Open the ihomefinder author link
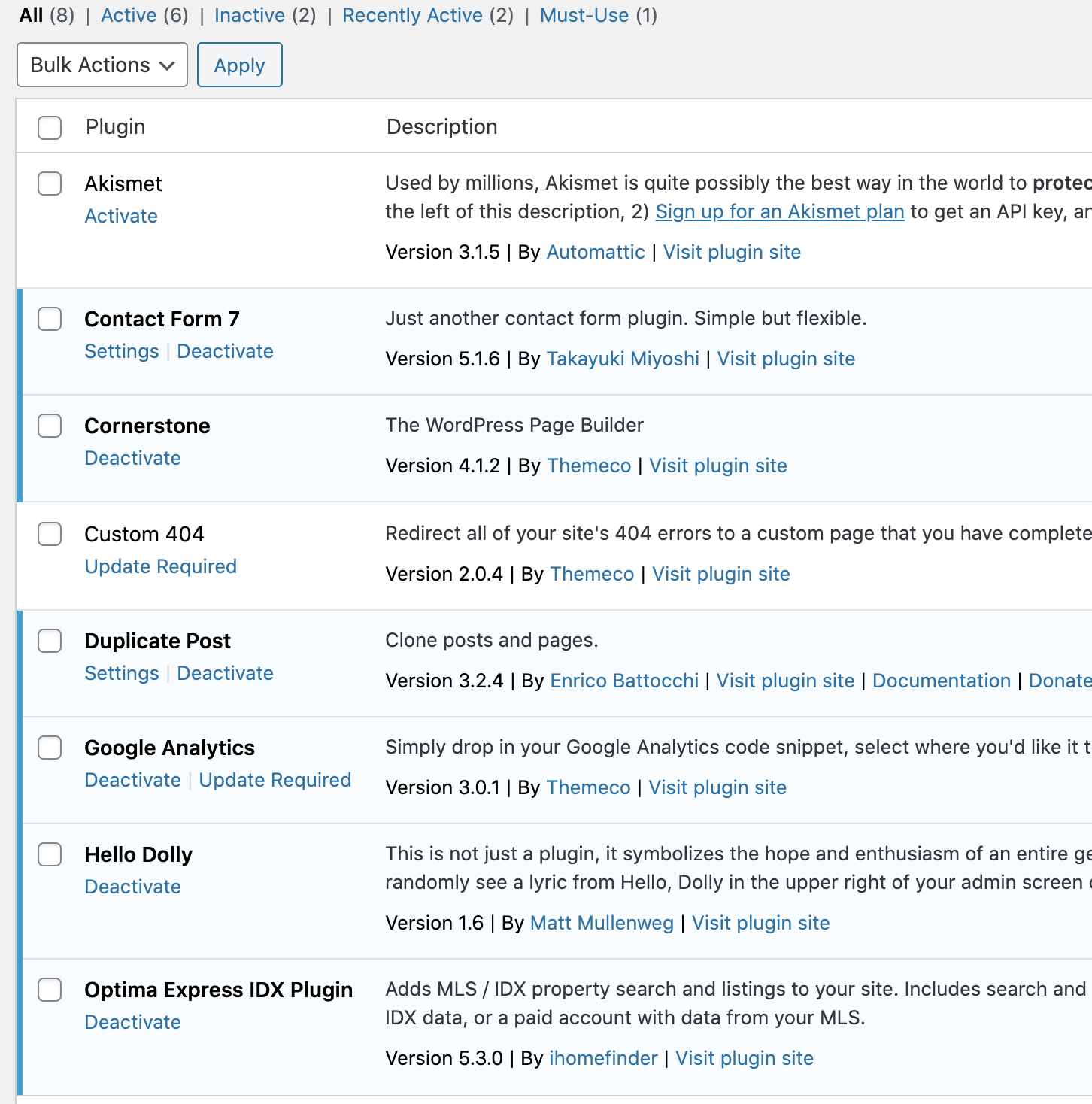Viewport: 1092px width, 1104px height. [x=603, y=1058]
